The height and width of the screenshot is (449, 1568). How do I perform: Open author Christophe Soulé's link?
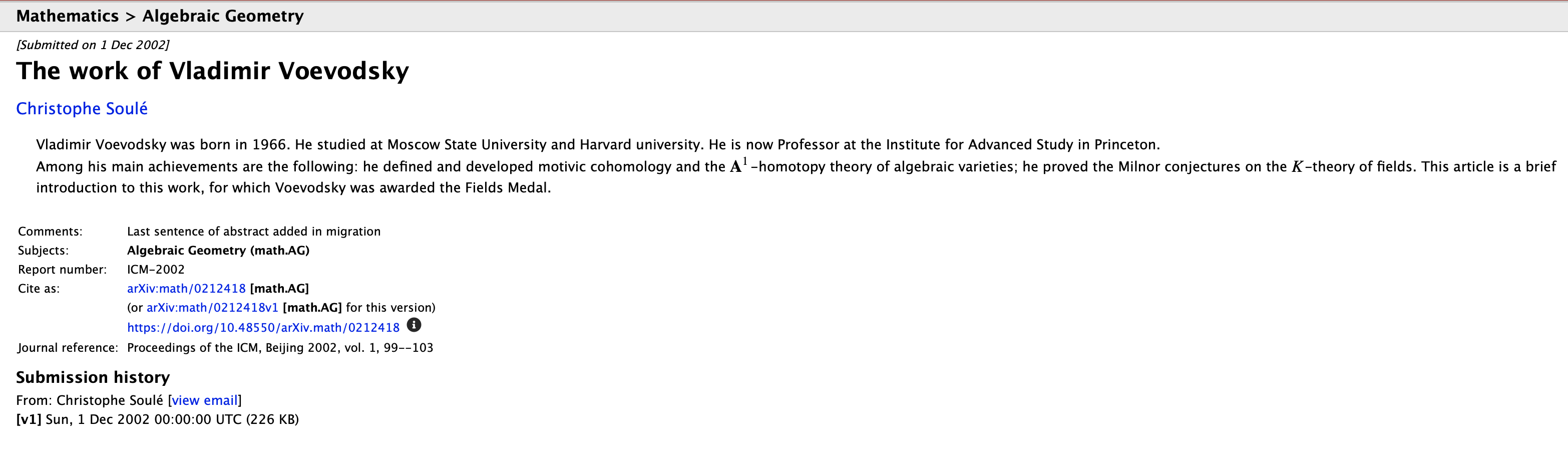pyautogui.click(x=82, y=108)
